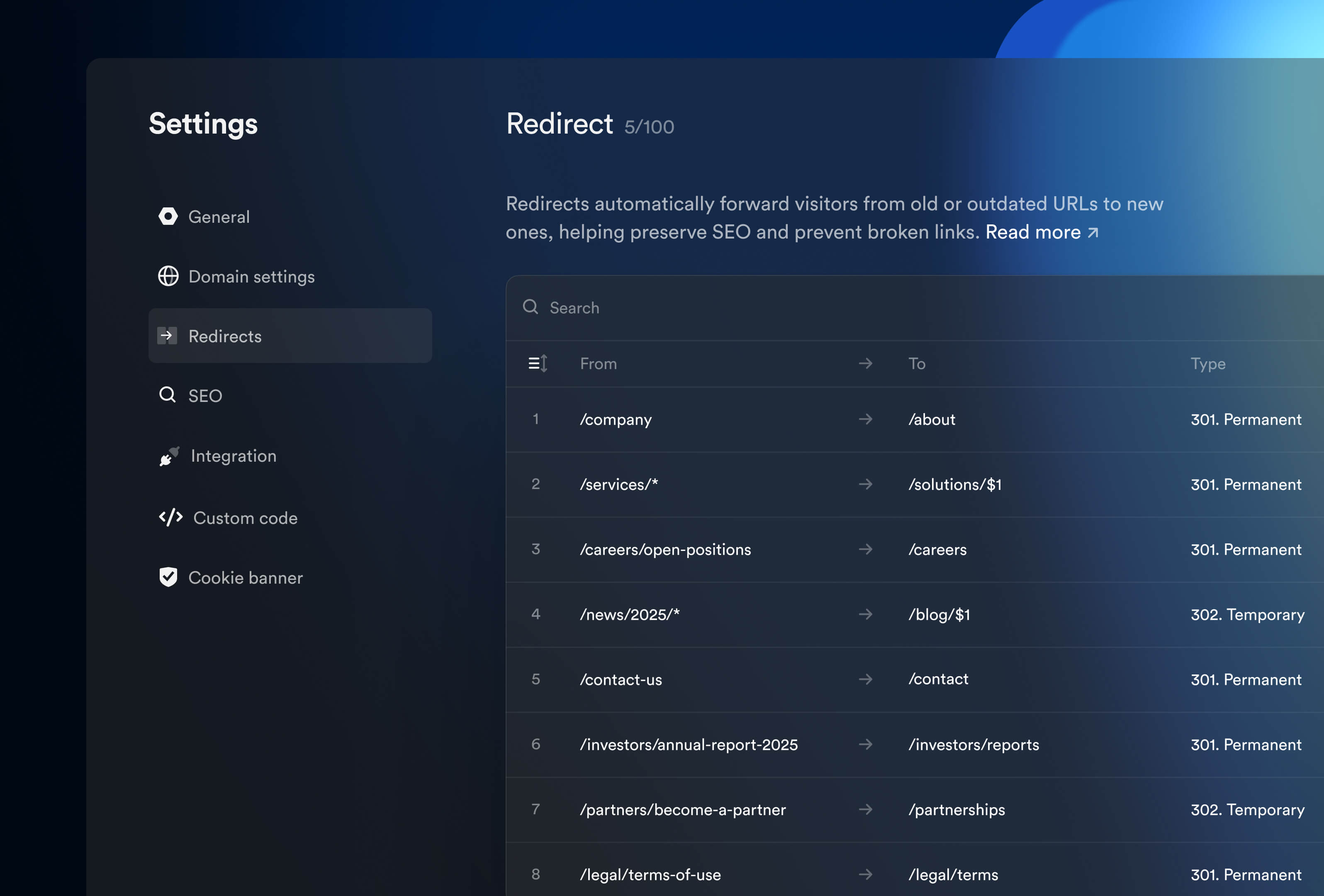The width and height of the screenshot is (1324, 896).
Task: Click the arrow in the /news/2025/* row
Action: pos(865,614)
